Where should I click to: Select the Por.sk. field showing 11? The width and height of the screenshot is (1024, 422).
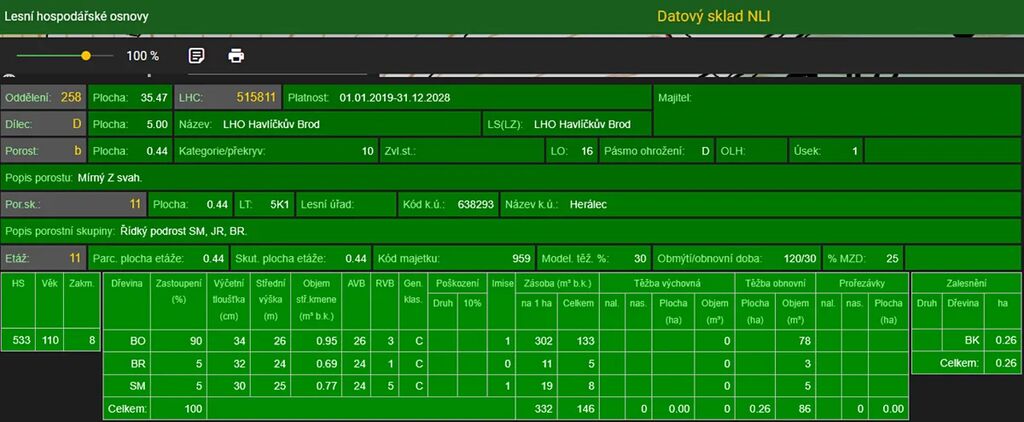click(74, 204)
